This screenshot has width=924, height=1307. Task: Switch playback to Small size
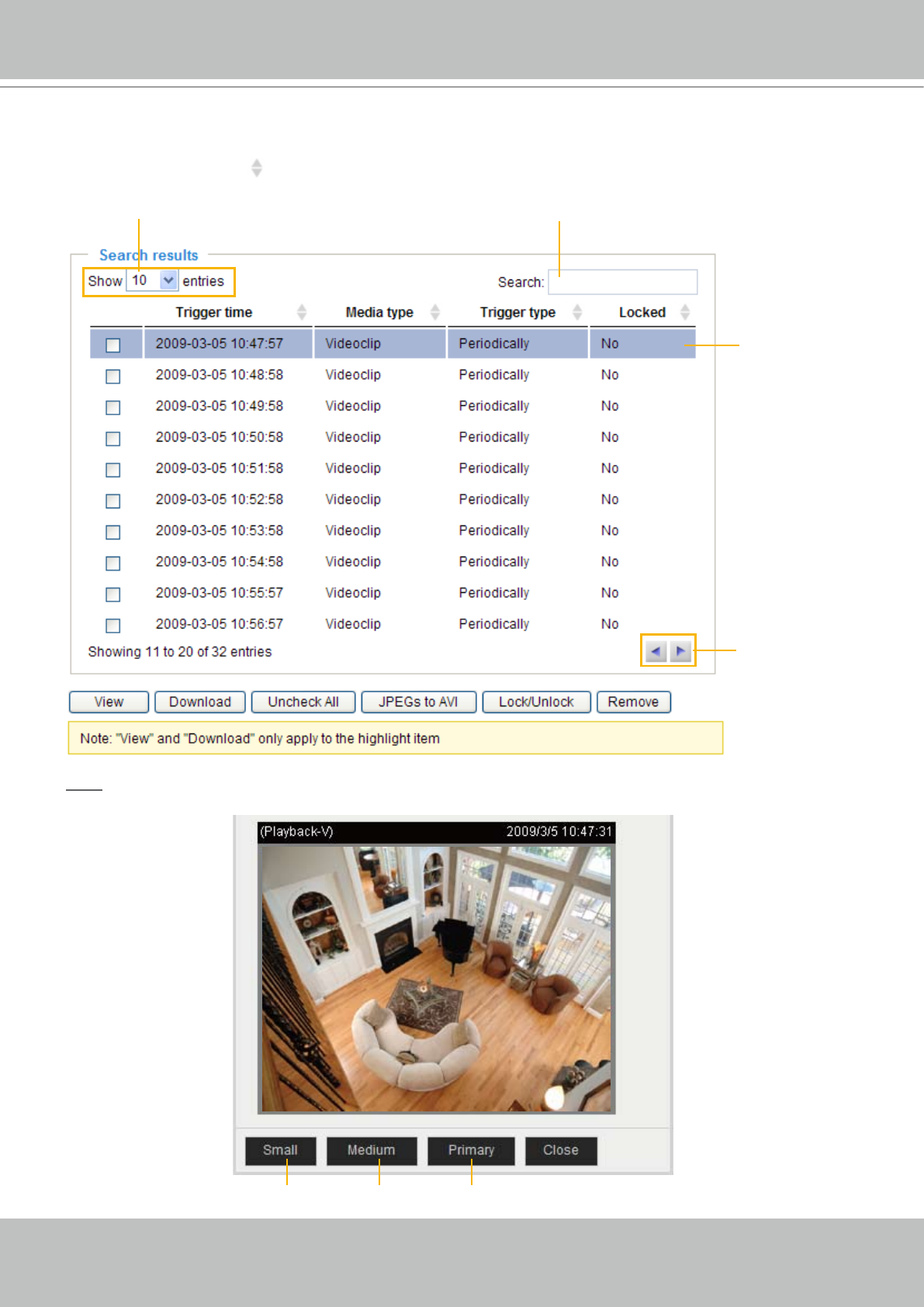[x=280, y=1150]
